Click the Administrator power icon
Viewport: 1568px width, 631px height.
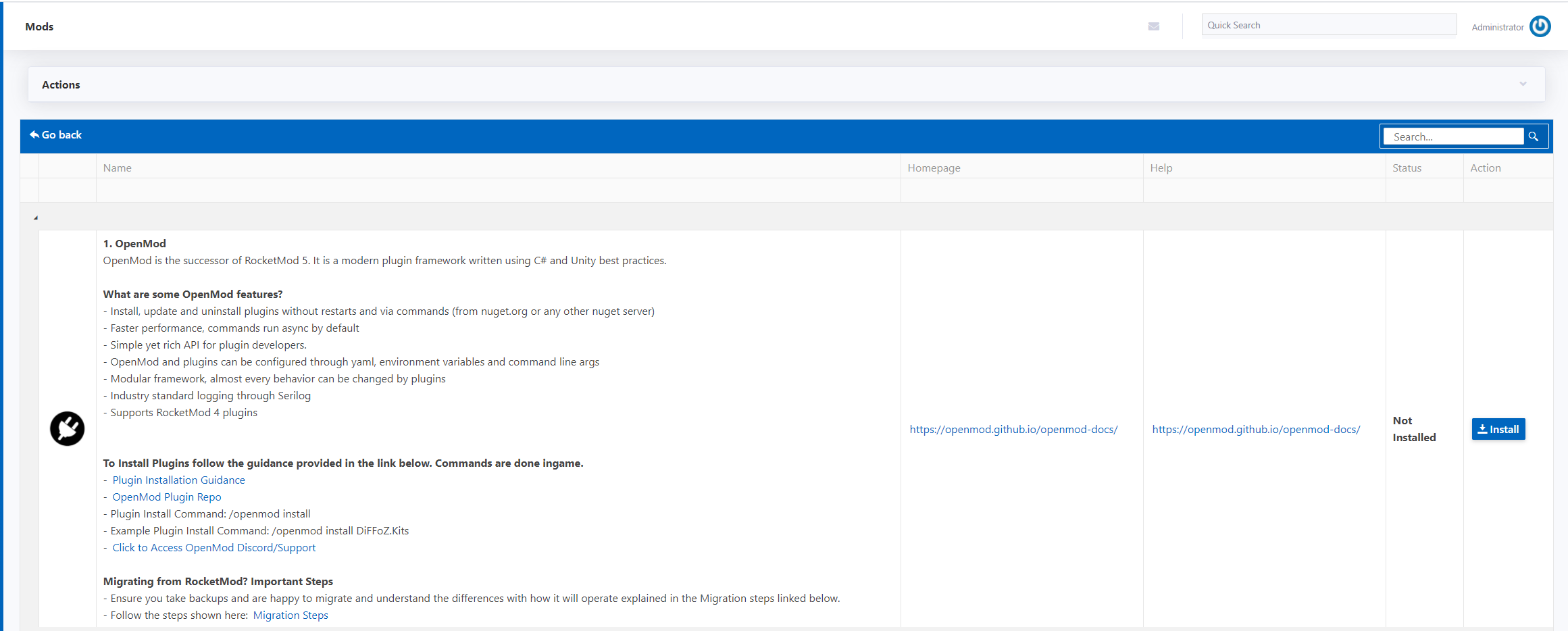click(1540, 26)
